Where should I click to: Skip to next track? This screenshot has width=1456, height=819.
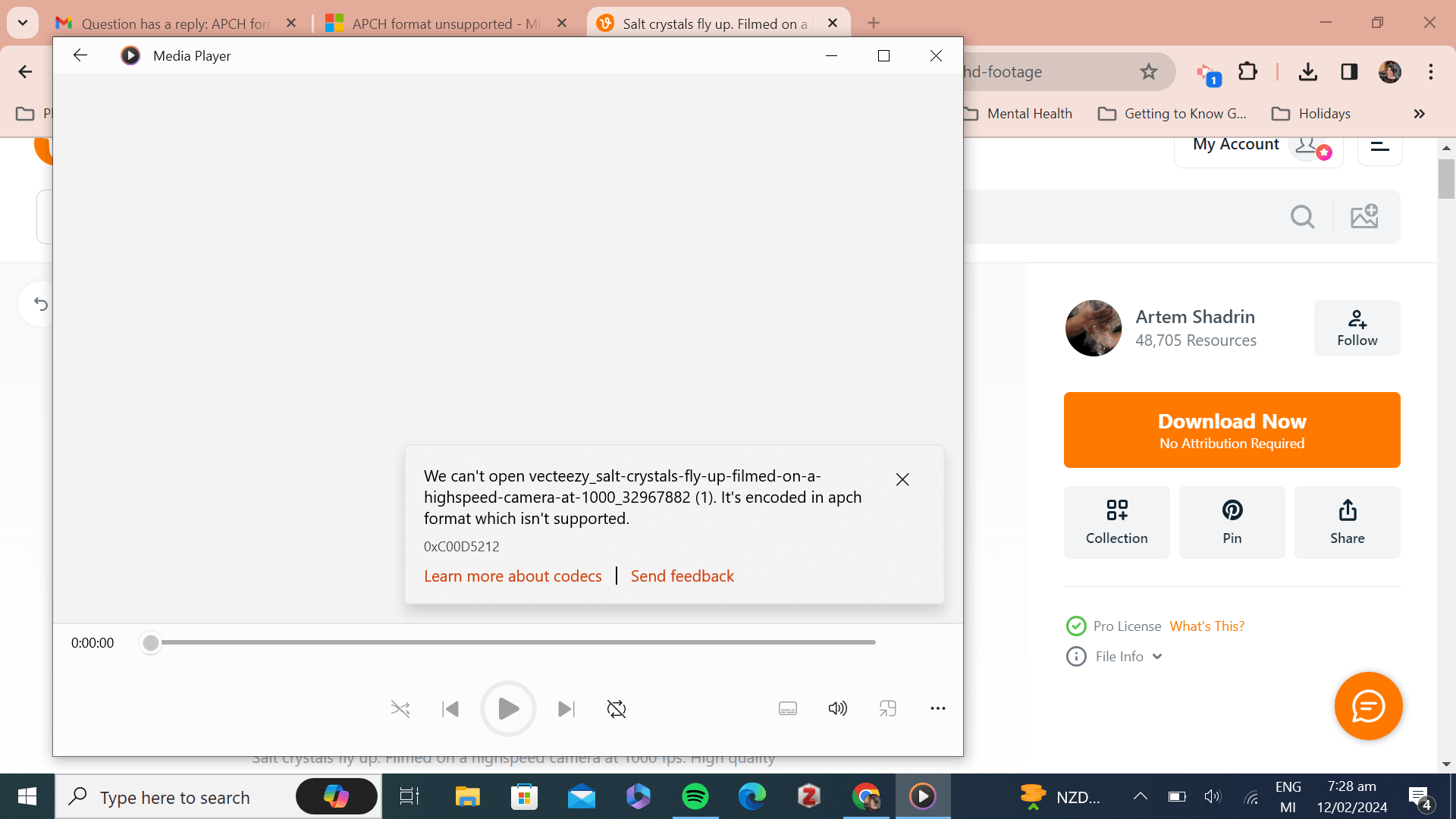point(566,709)
